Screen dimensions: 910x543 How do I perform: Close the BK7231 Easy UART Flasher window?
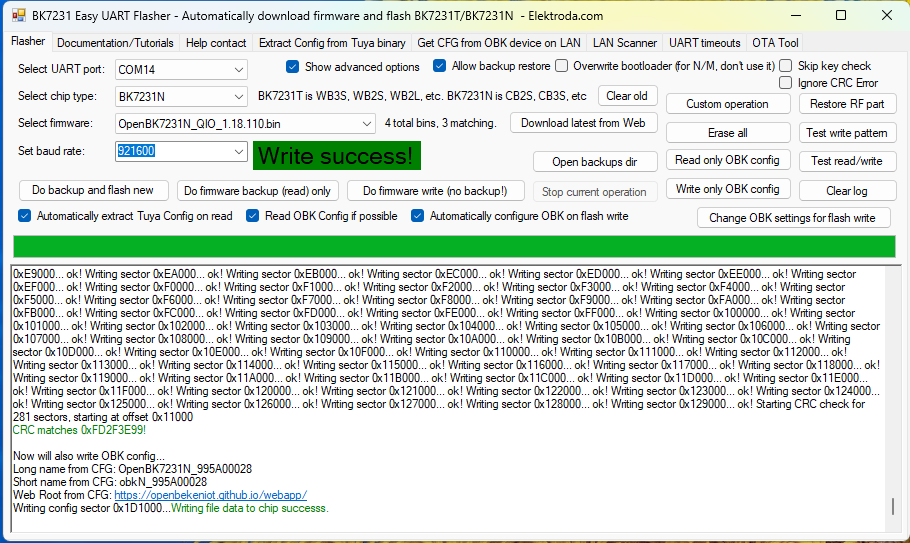coord(887,15)
